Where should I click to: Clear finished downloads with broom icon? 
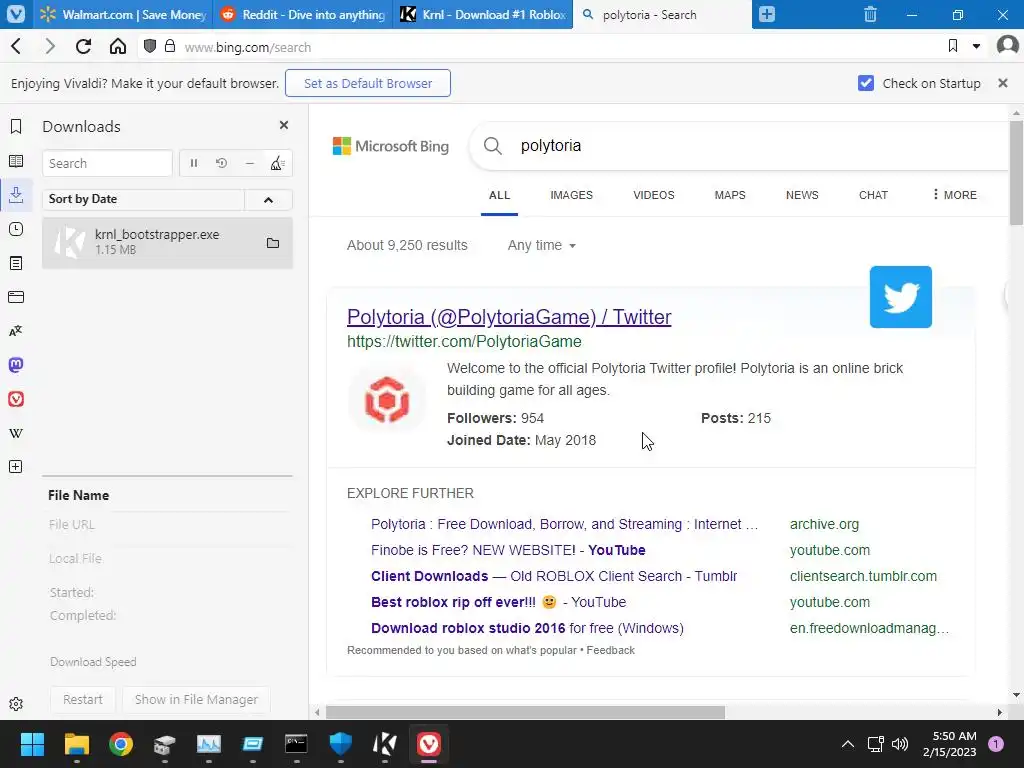pyautogui.click(x=278, y=163)
